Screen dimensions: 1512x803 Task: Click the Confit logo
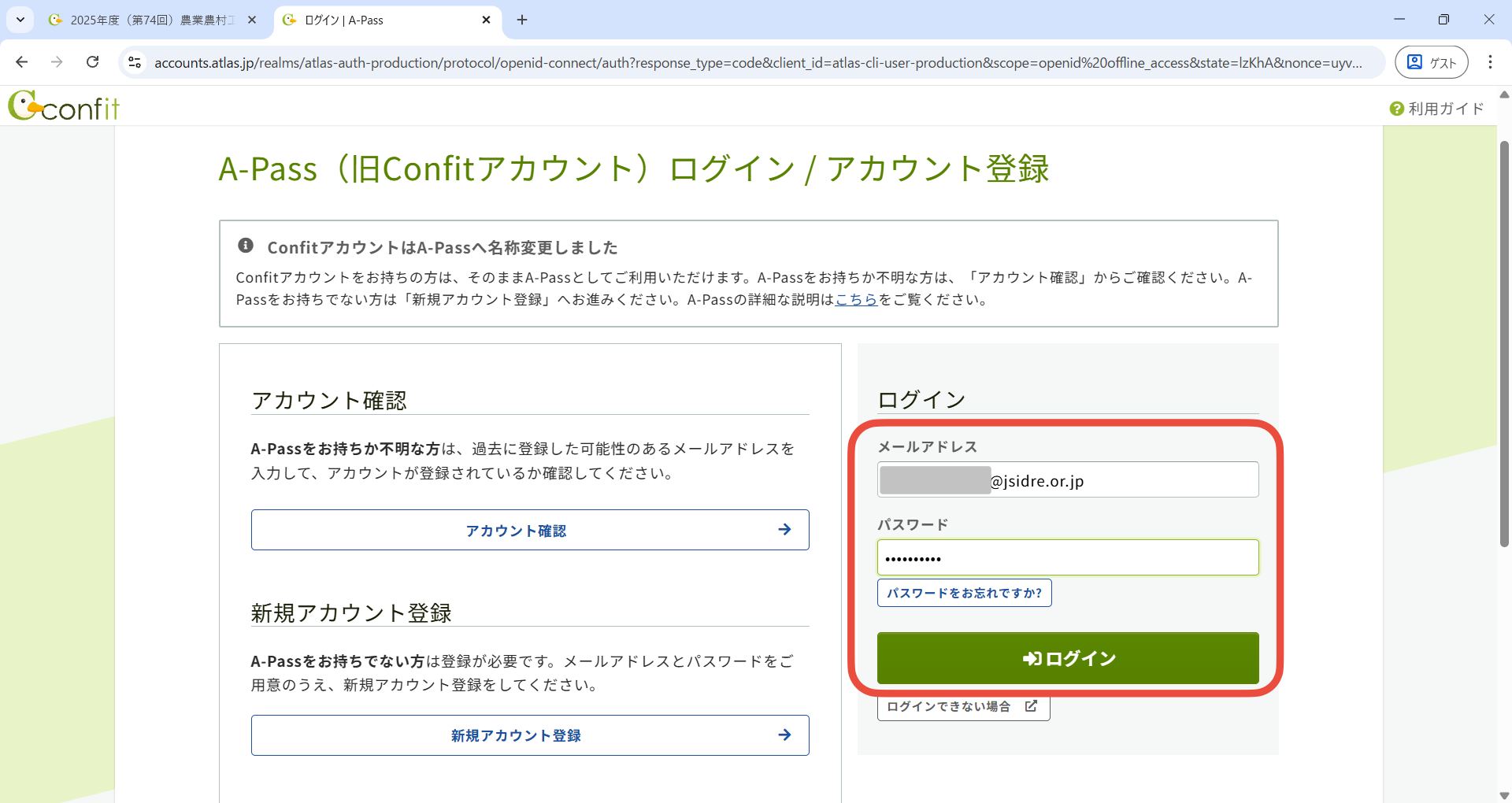64,106
